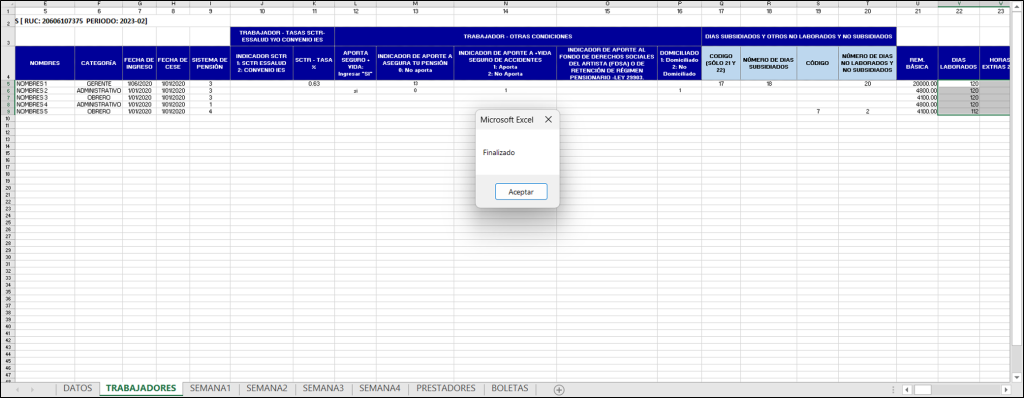Click the RUC and PERIODO title text

[81, 22]
